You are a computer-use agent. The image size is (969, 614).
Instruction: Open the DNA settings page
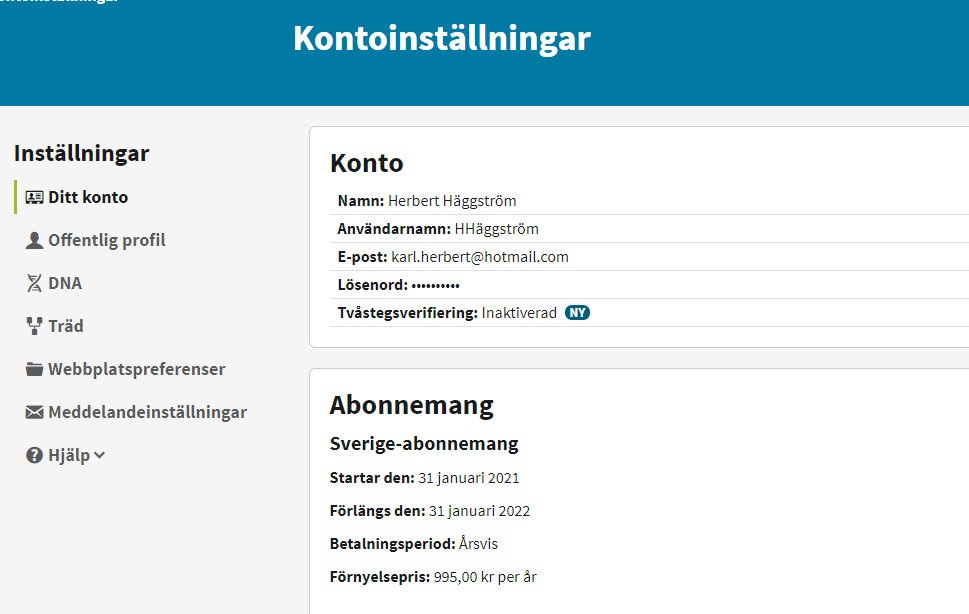pos(65,284)
